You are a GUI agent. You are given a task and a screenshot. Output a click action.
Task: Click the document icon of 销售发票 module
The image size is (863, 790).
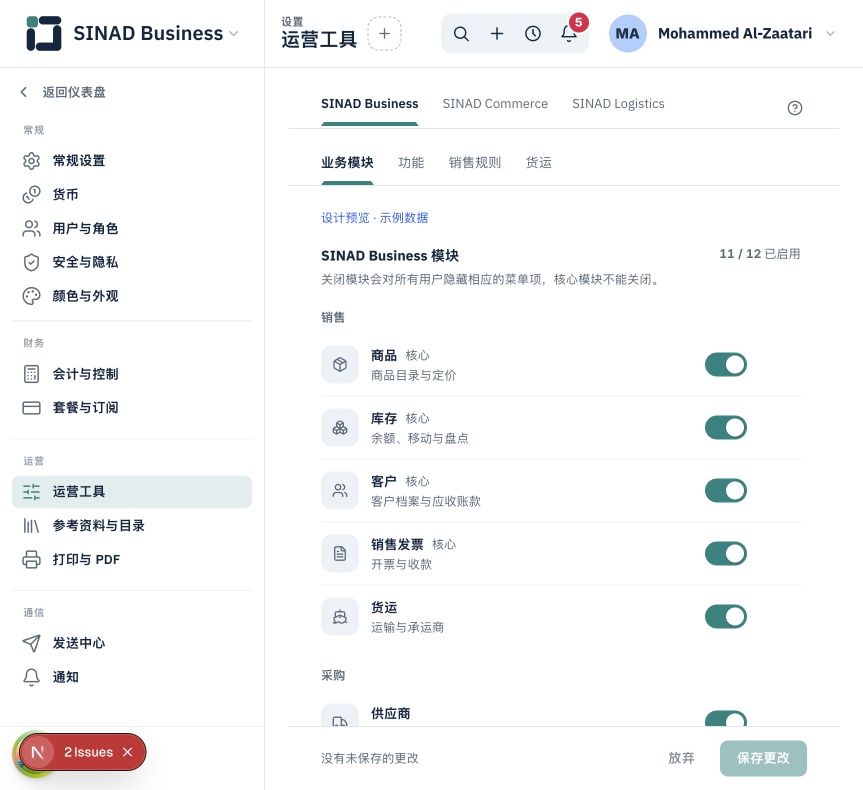[340, 553]
